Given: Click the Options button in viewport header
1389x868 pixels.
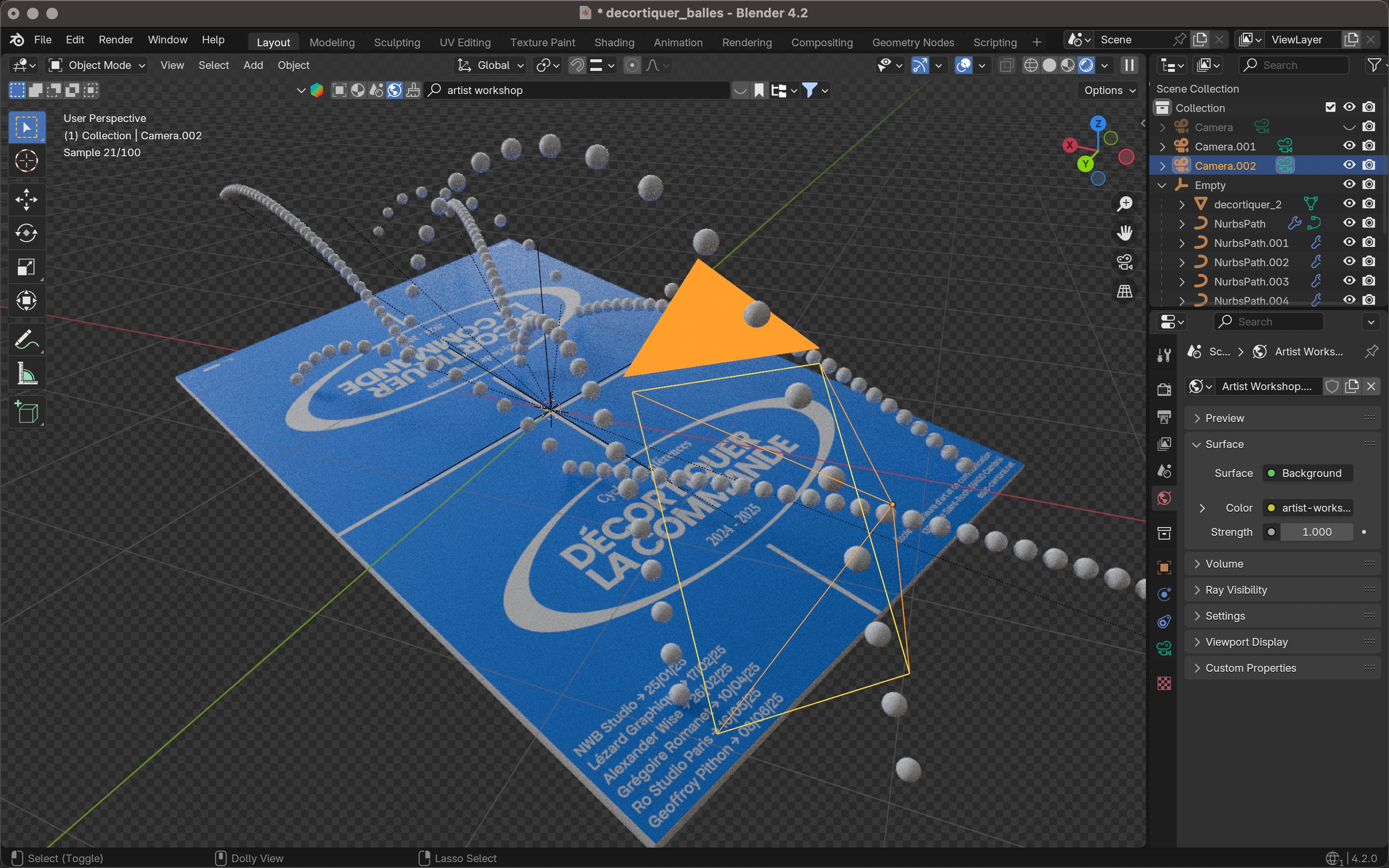Looking at the screenshot, I should coord(1109,90).
